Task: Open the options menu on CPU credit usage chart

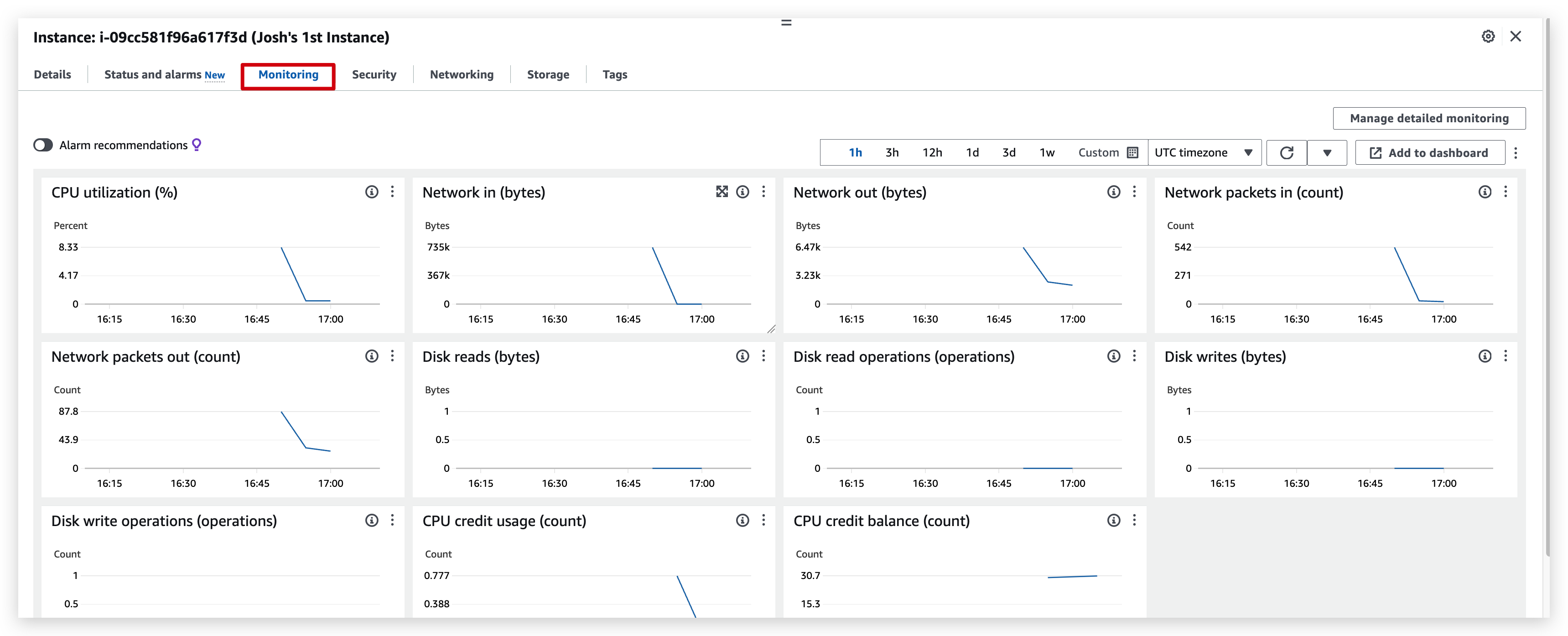Action: click(764, 520)
